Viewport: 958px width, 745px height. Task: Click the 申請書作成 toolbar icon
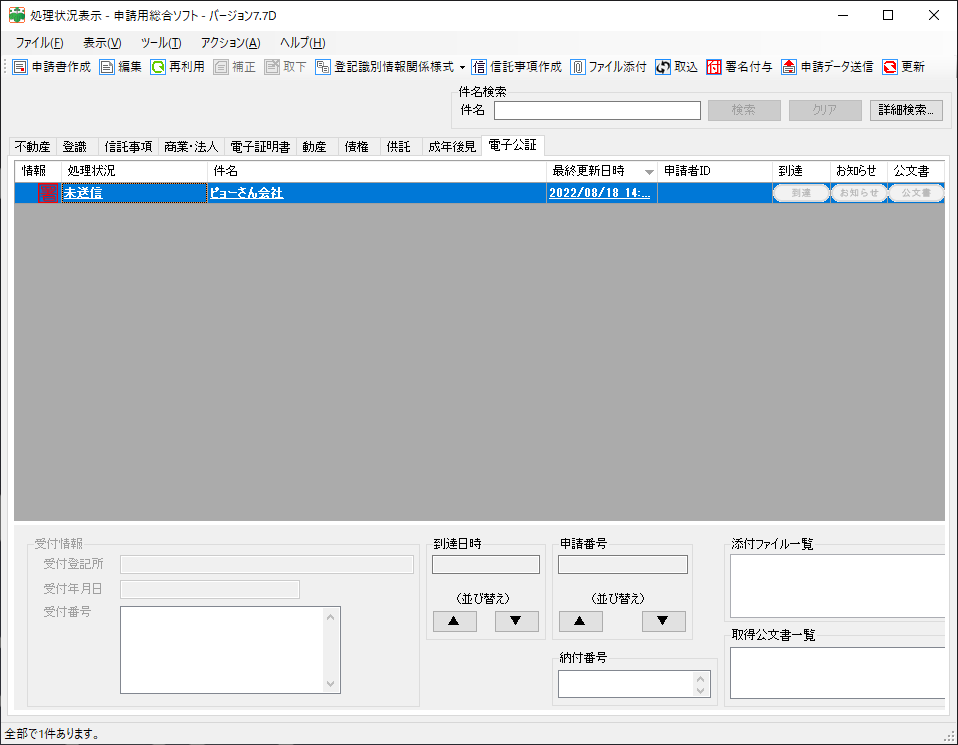[x=20, y=67]
